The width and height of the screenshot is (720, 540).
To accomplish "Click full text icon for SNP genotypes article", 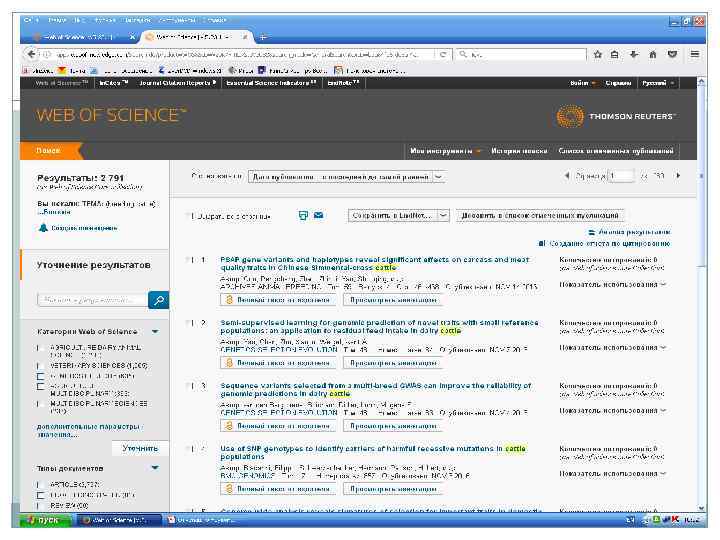I will click(x=229, y=489).
